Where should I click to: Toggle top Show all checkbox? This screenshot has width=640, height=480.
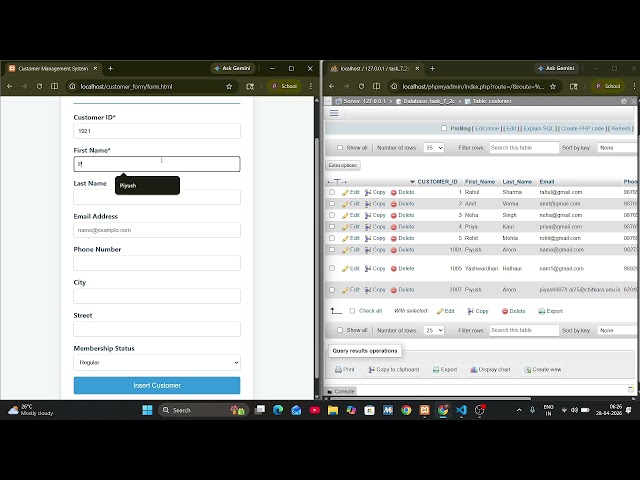pyautogui.click(x=340, y=148)
